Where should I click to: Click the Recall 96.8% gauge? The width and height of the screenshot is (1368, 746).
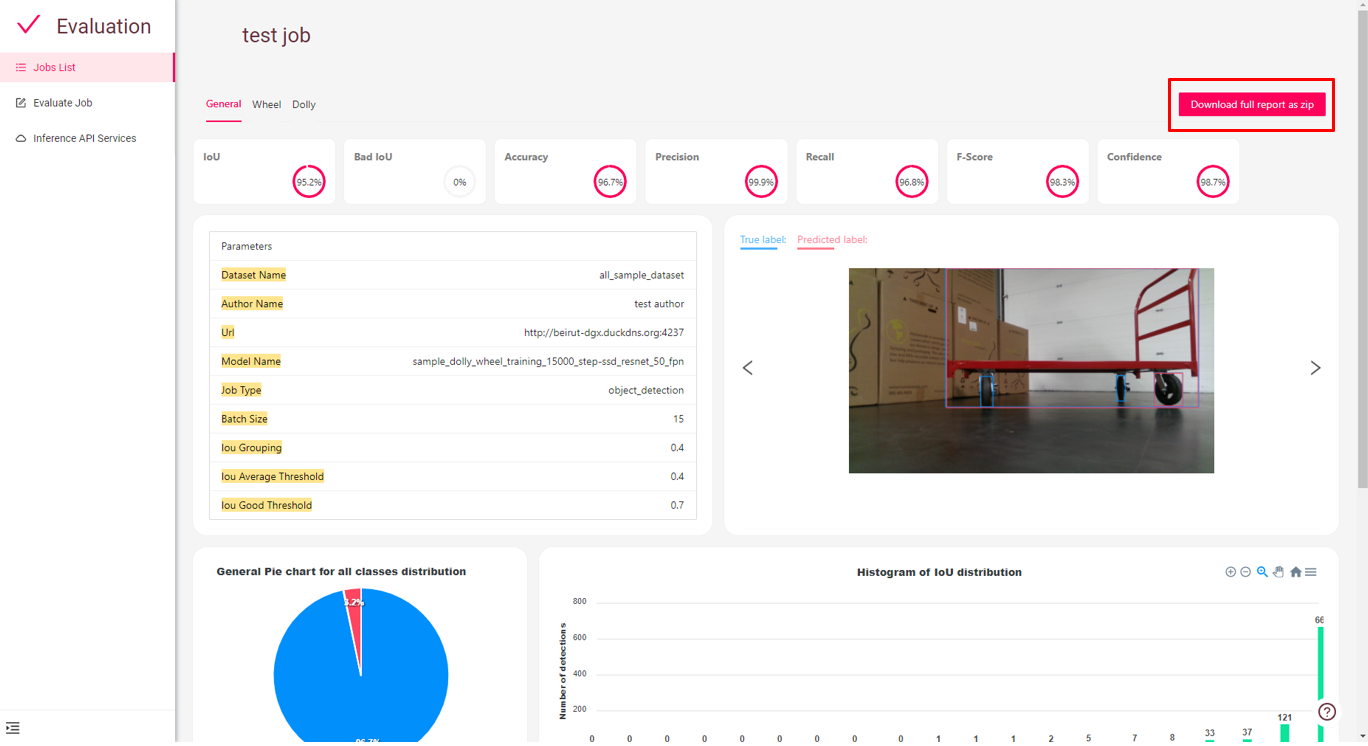click(x=912, y=182)
